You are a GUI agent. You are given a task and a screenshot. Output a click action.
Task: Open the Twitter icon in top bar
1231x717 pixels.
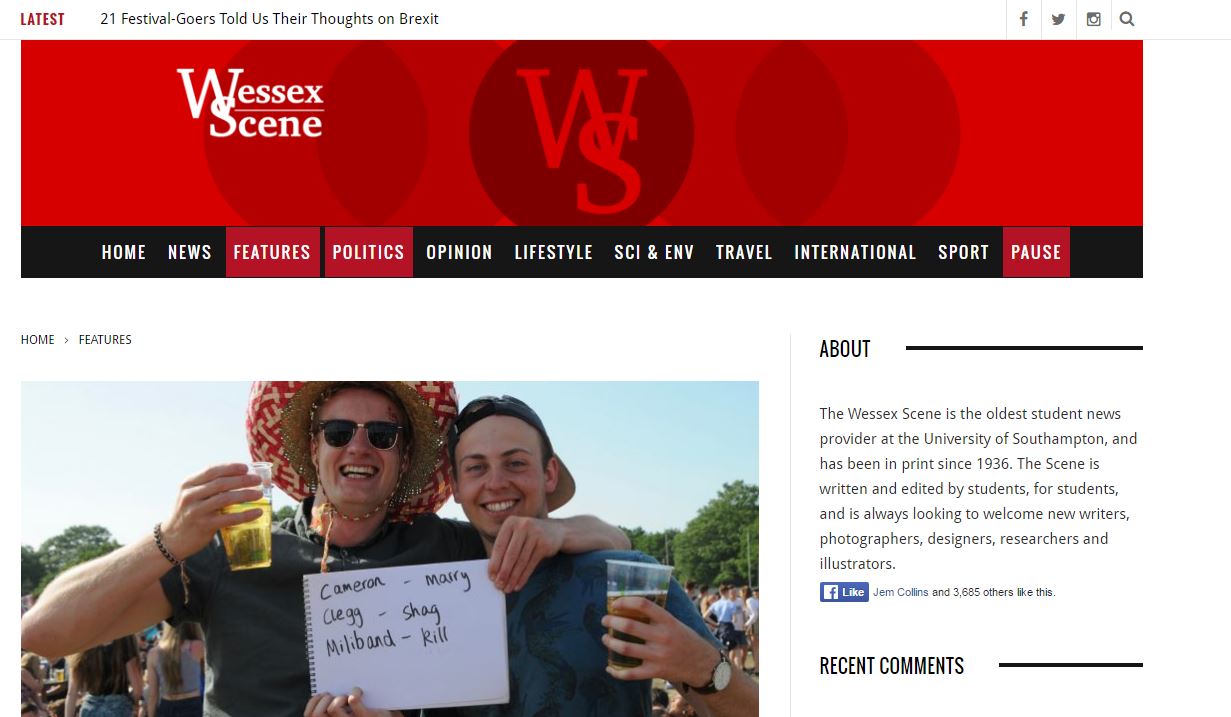coord(1058,19)
